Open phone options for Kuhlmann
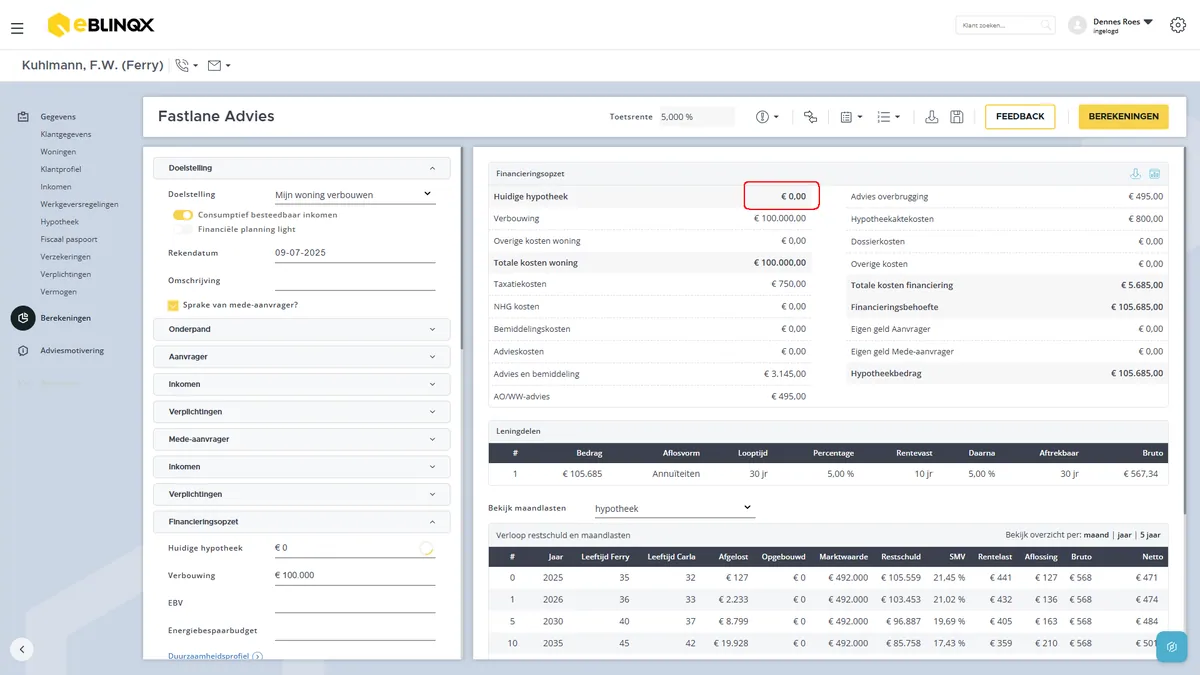Screen dimensions: 1200x675 pos(186,65)
